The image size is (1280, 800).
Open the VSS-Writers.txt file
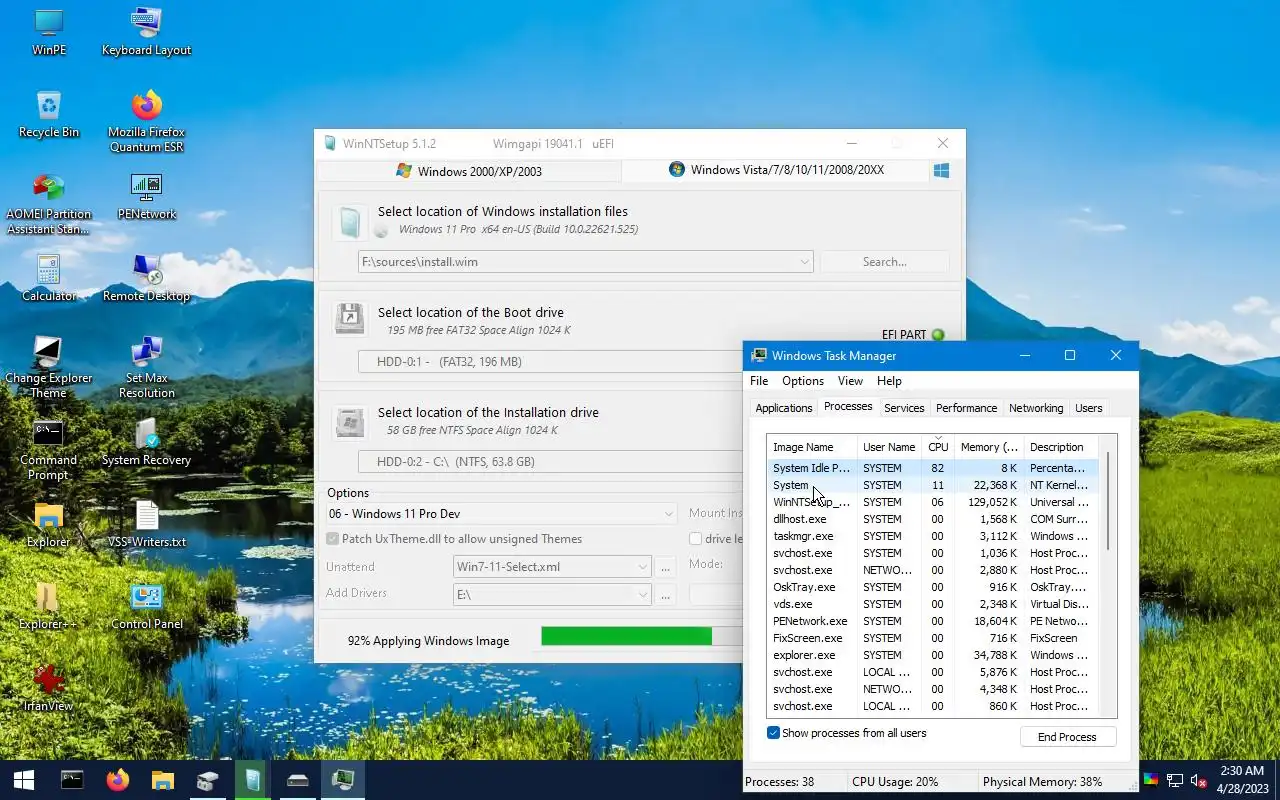pyautogui.click(x=146, y=524)
